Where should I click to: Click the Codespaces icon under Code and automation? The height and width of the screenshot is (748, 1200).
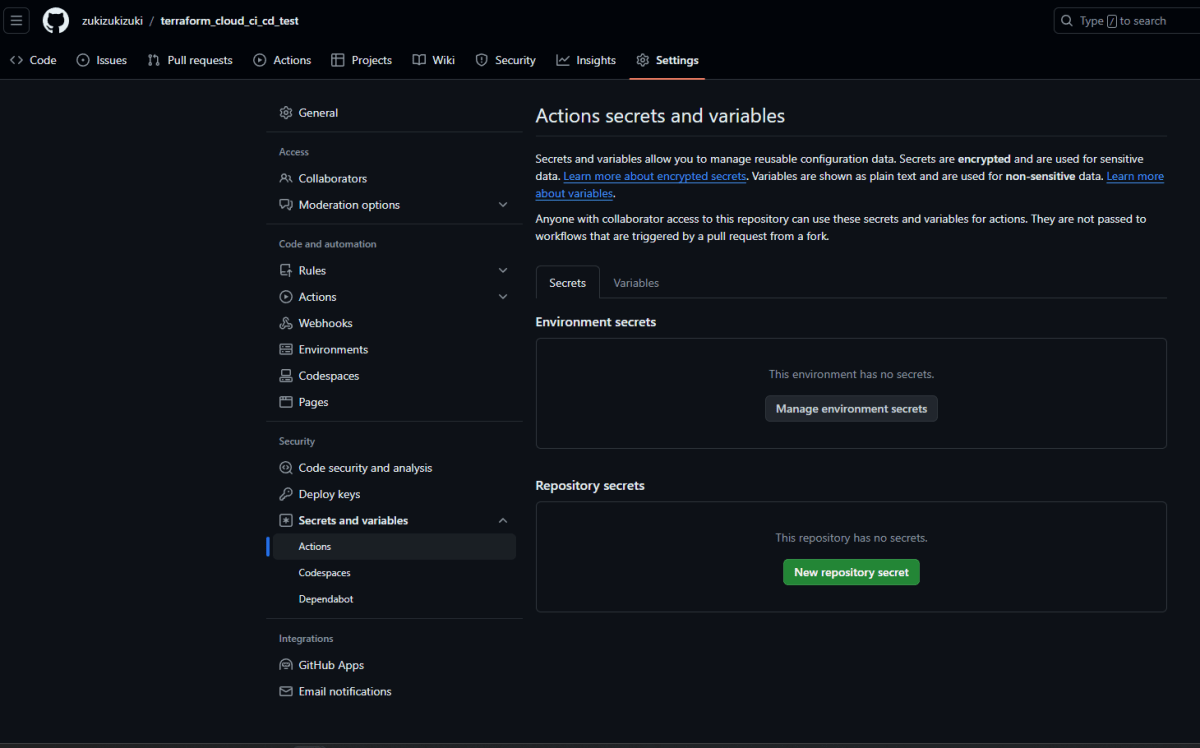coord(286,376)
